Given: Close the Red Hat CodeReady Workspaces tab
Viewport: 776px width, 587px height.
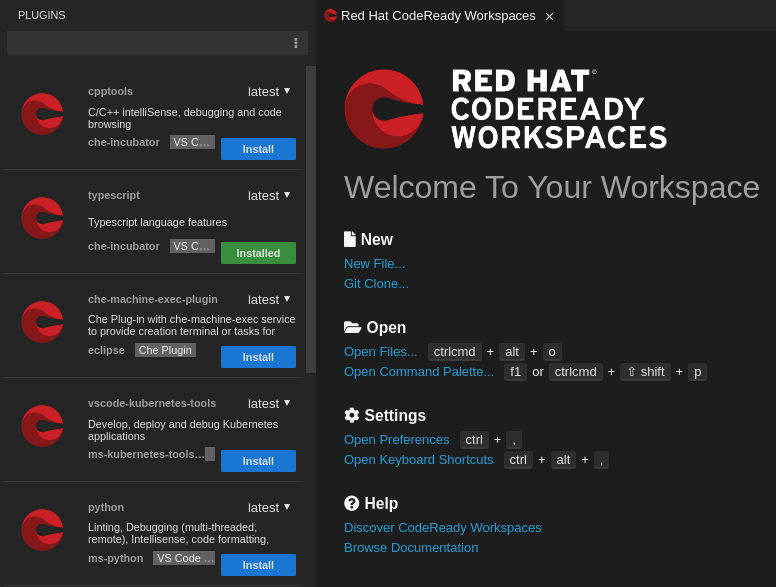Looking at the screenshot, I should pyautogui.click(x=549, y=16).
